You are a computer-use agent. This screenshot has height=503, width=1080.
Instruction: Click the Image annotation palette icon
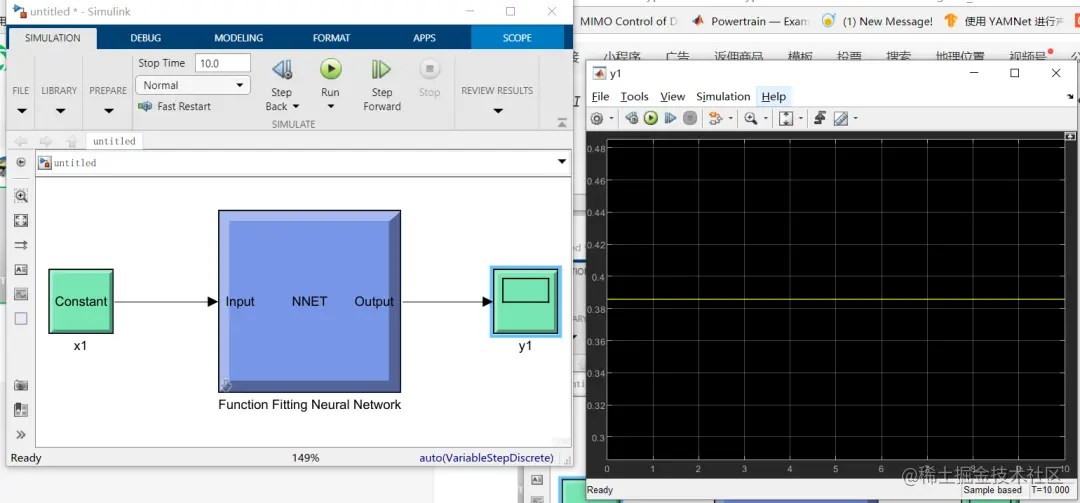21,294
